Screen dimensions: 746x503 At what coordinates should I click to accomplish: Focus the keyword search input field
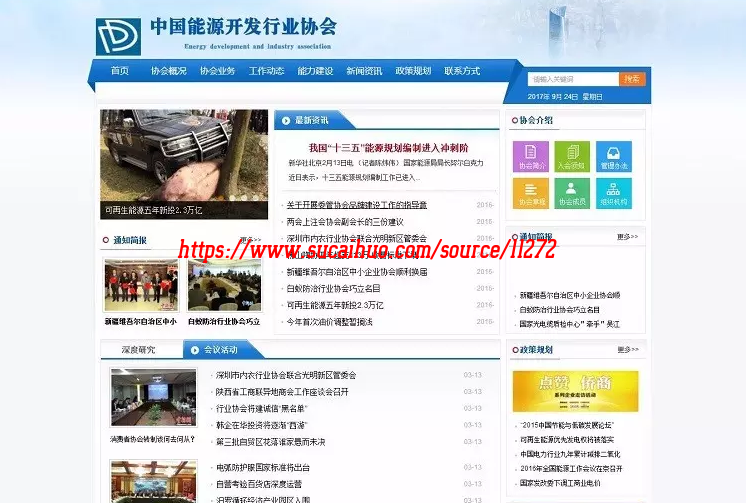tap(573, 79)
